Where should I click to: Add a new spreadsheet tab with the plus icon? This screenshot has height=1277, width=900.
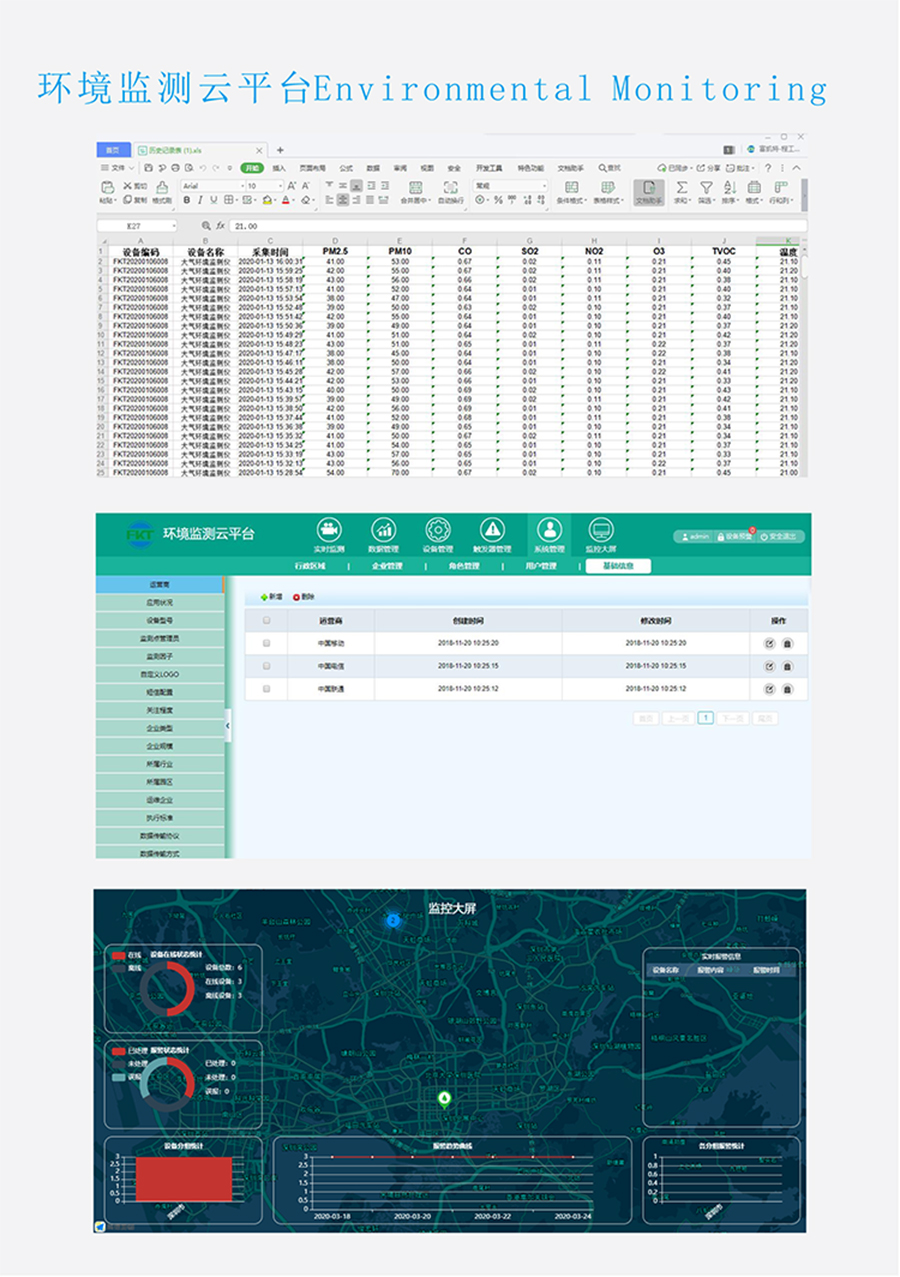coord(280,150)
